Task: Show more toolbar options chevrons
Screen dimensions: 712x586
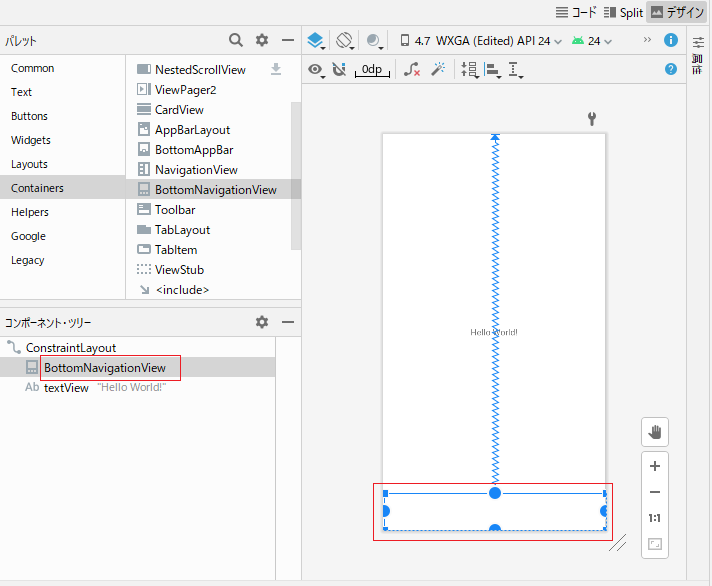Action: point(647,40)
